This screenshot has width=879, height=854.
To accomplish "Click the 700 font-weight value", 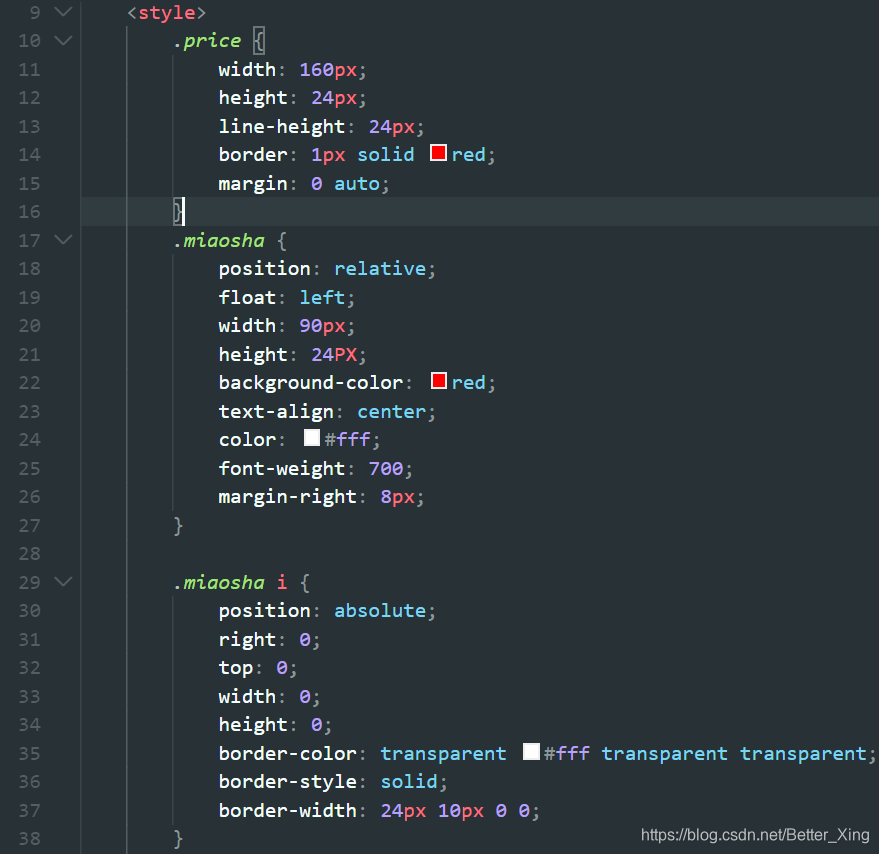I will coord(386,469).
